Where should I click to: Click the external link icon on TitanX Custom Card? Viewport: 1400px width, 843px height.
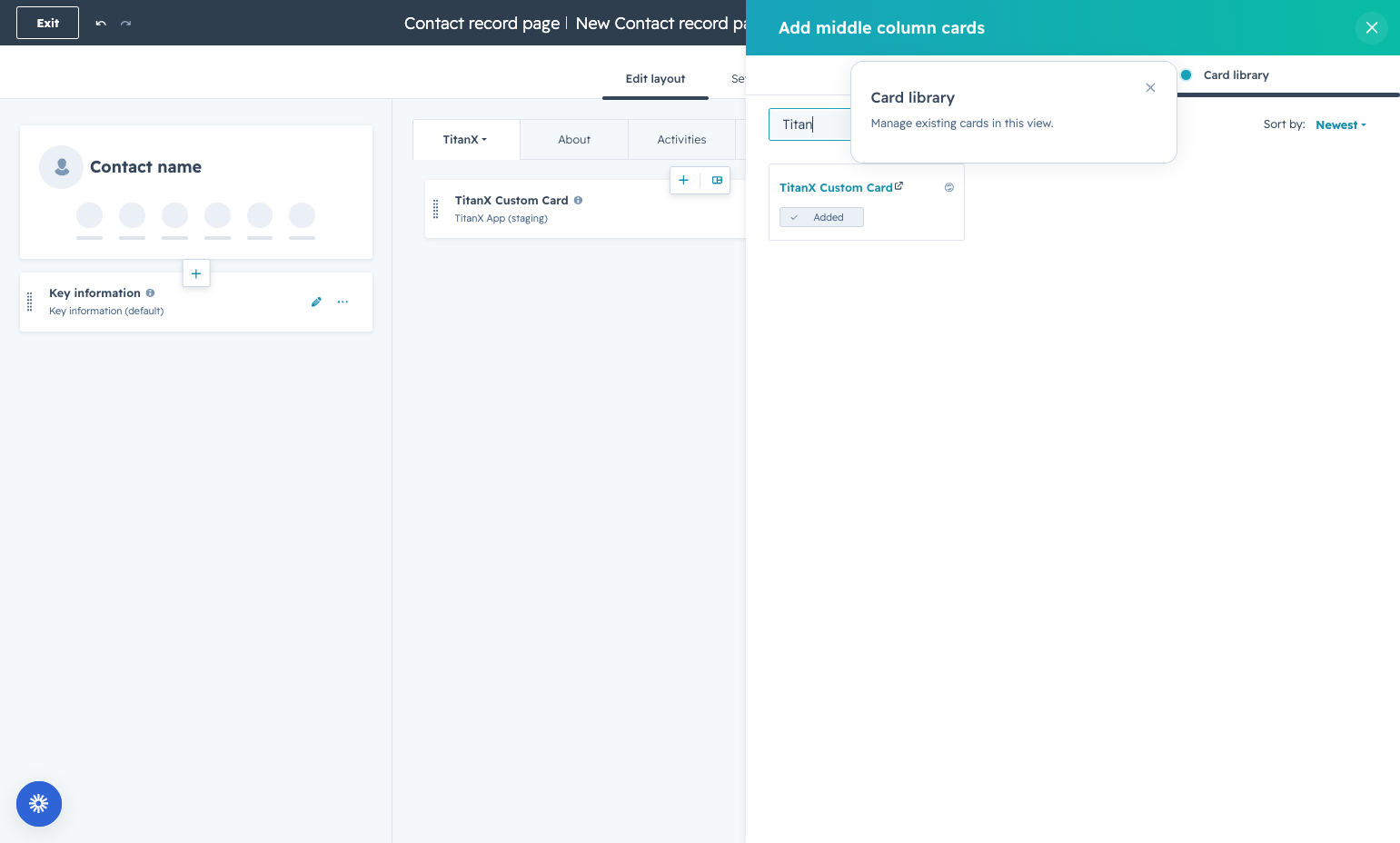899,186
